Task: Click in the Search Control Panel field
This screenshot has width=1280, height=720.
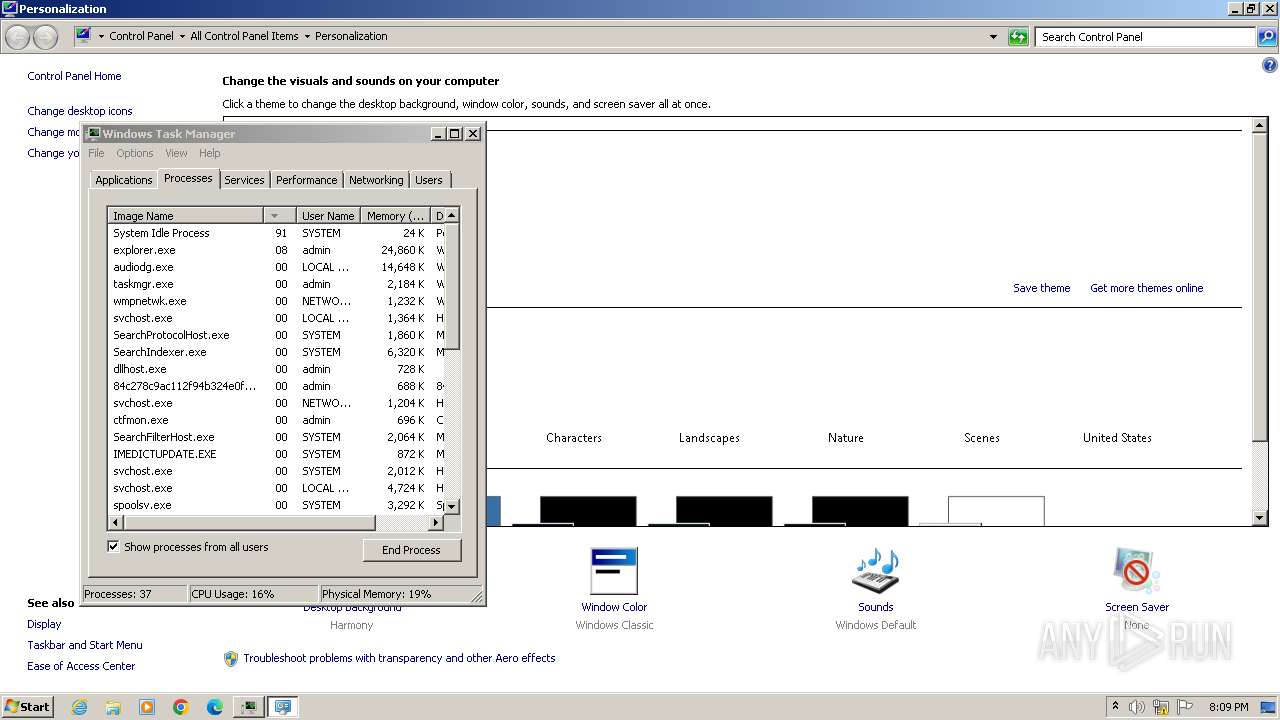Action: (x=1145, y=37)
